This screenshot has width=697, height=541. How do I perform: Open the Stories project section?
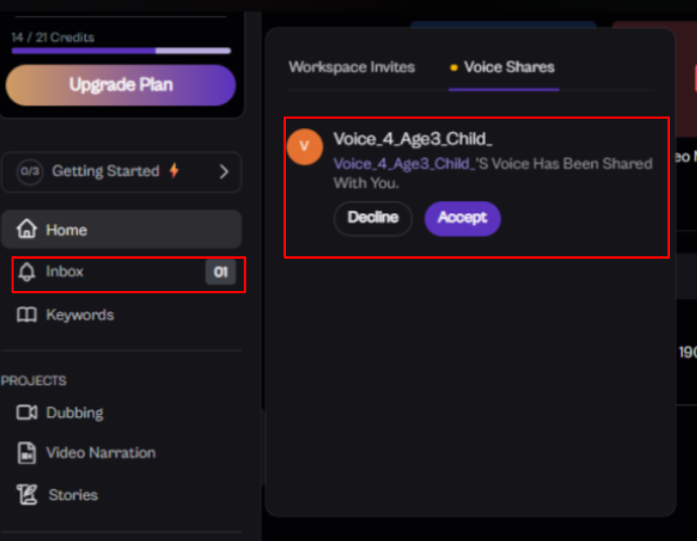tap(73, 495)
